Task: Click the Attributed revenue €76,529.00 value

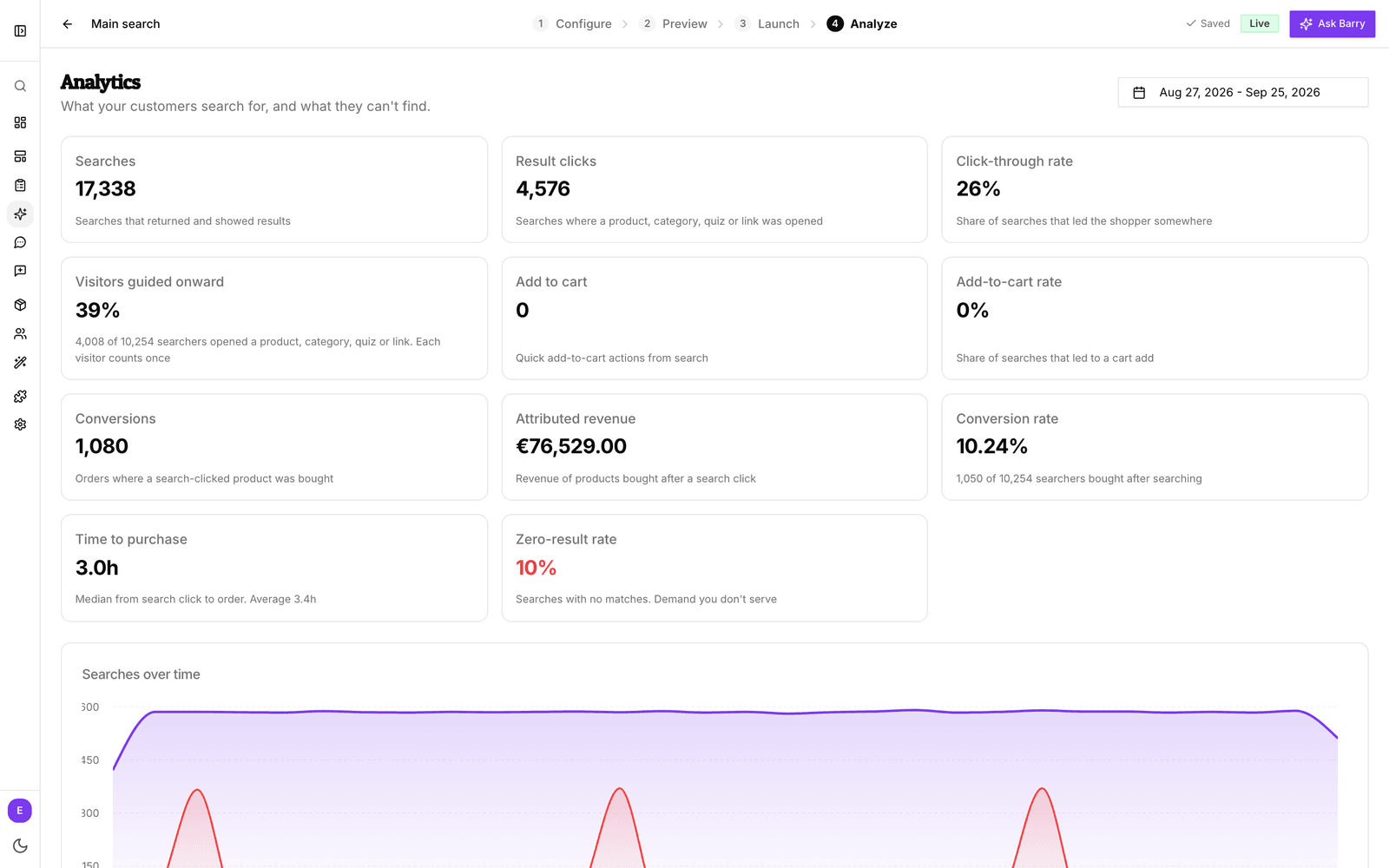Action: coord(571,446)
